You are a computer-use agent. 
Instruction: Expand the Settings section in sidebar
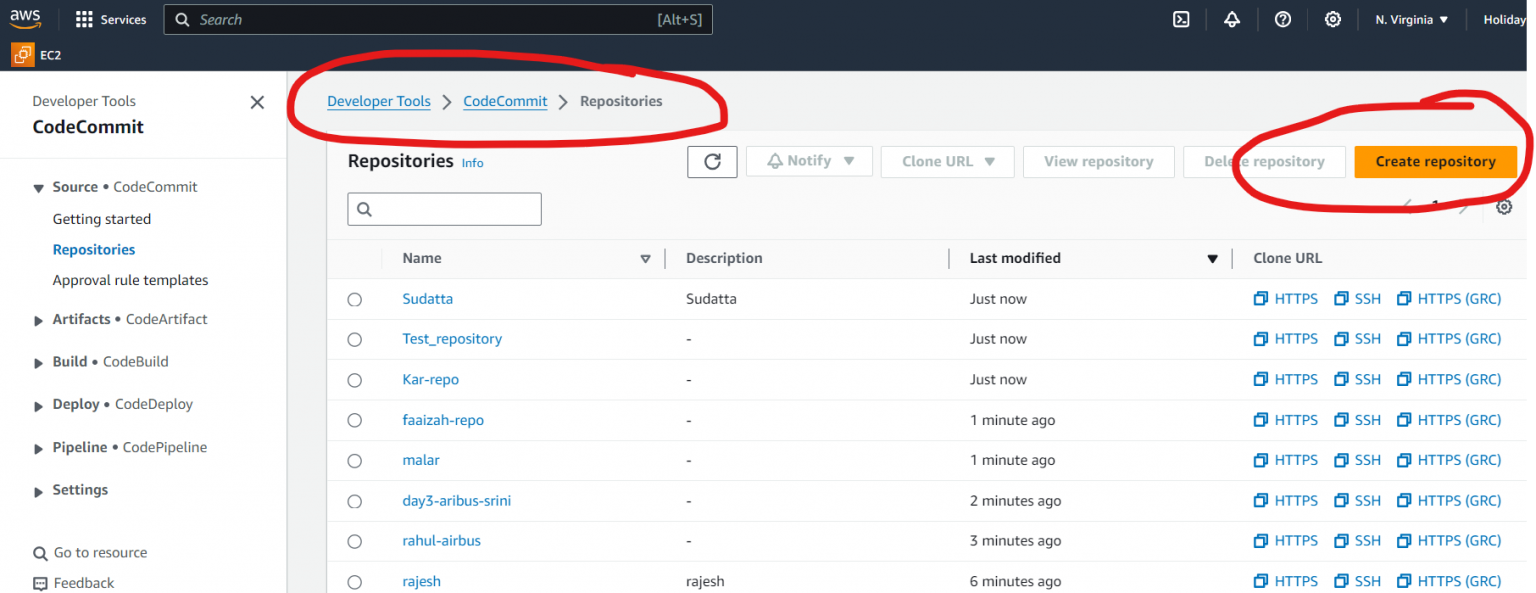(39, 491)
